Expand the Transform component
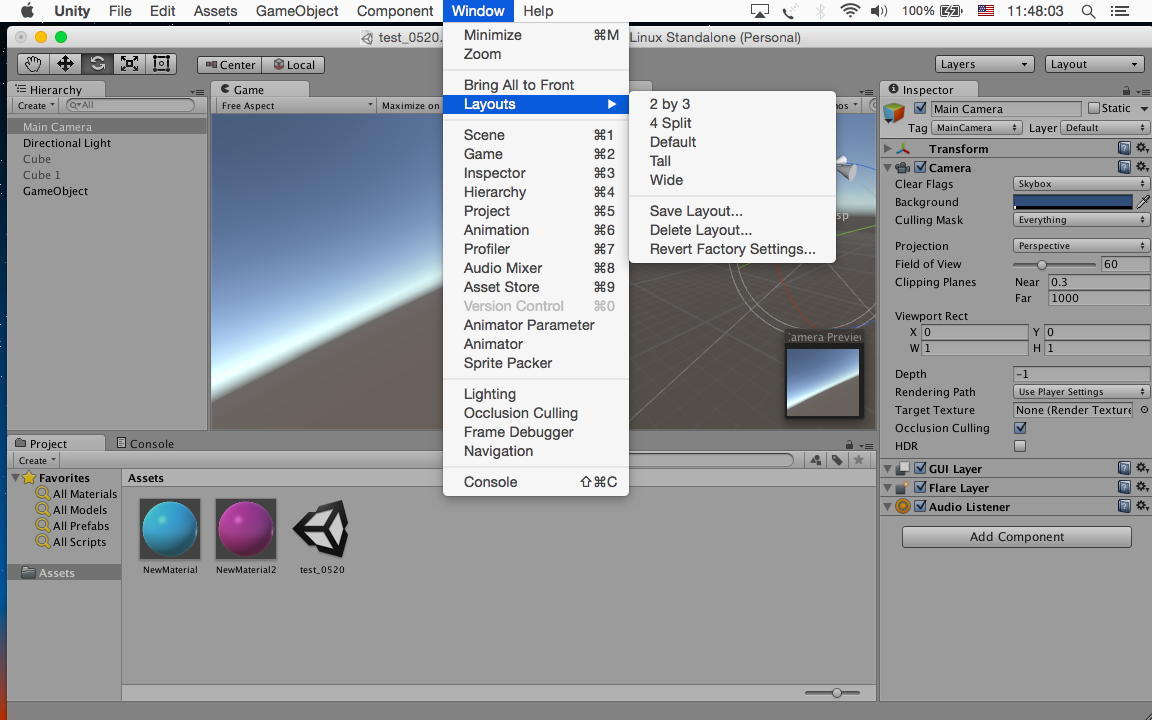The image size is (1152, 720). pos(888,149)
